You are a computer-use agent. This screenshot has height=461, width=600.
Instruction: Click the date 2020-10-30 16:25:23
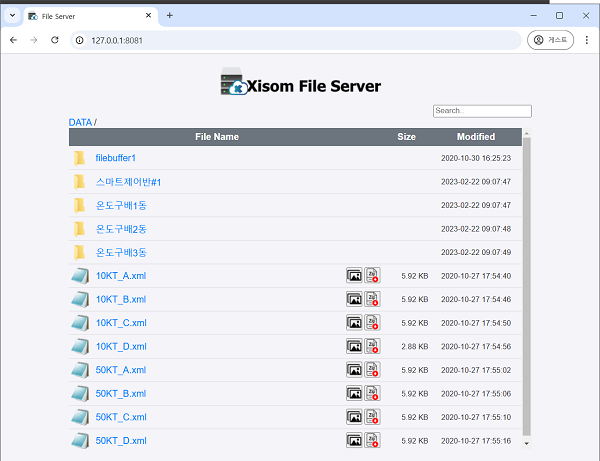[476, 158]
